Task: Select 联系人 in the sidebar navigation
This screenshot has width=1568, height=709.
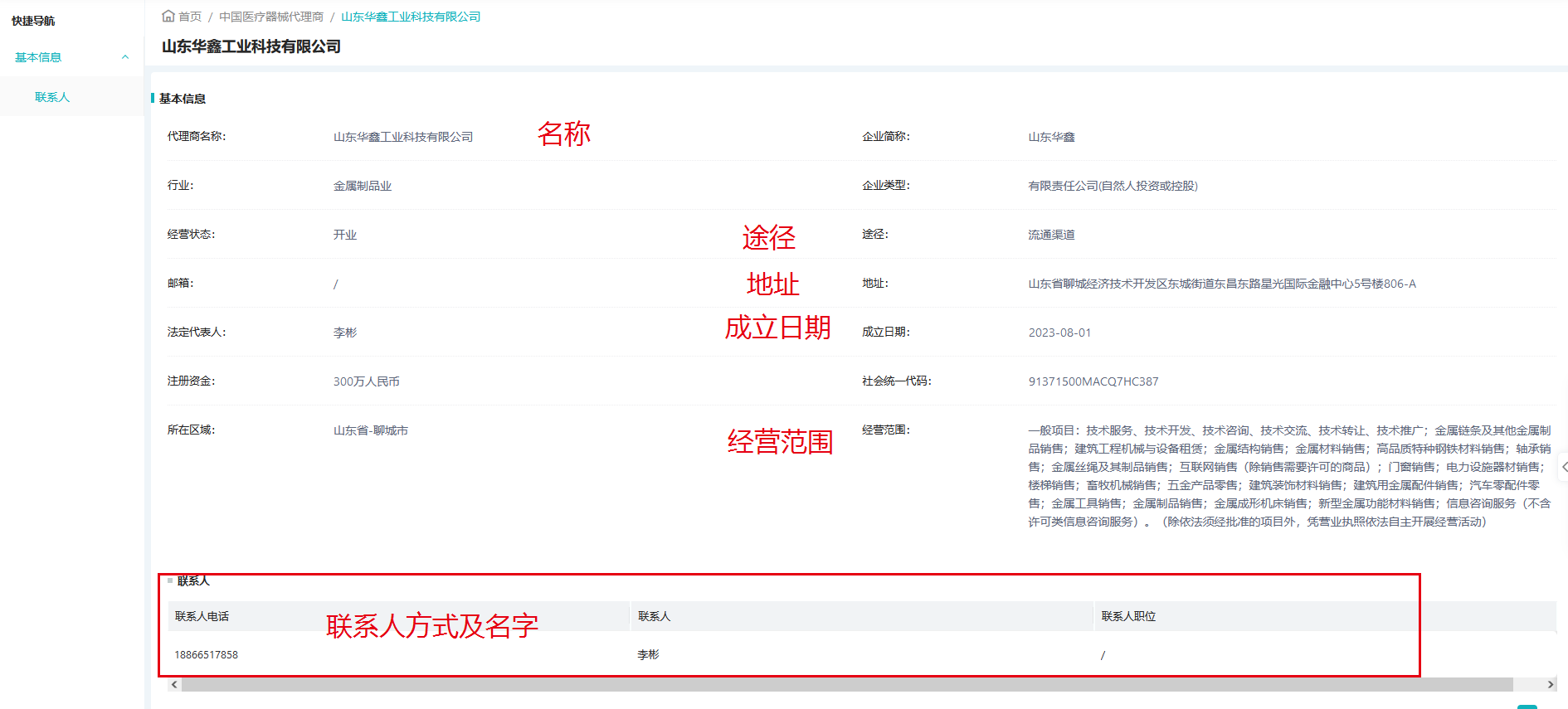Action: pyautogui.click(x=52, y=97)
